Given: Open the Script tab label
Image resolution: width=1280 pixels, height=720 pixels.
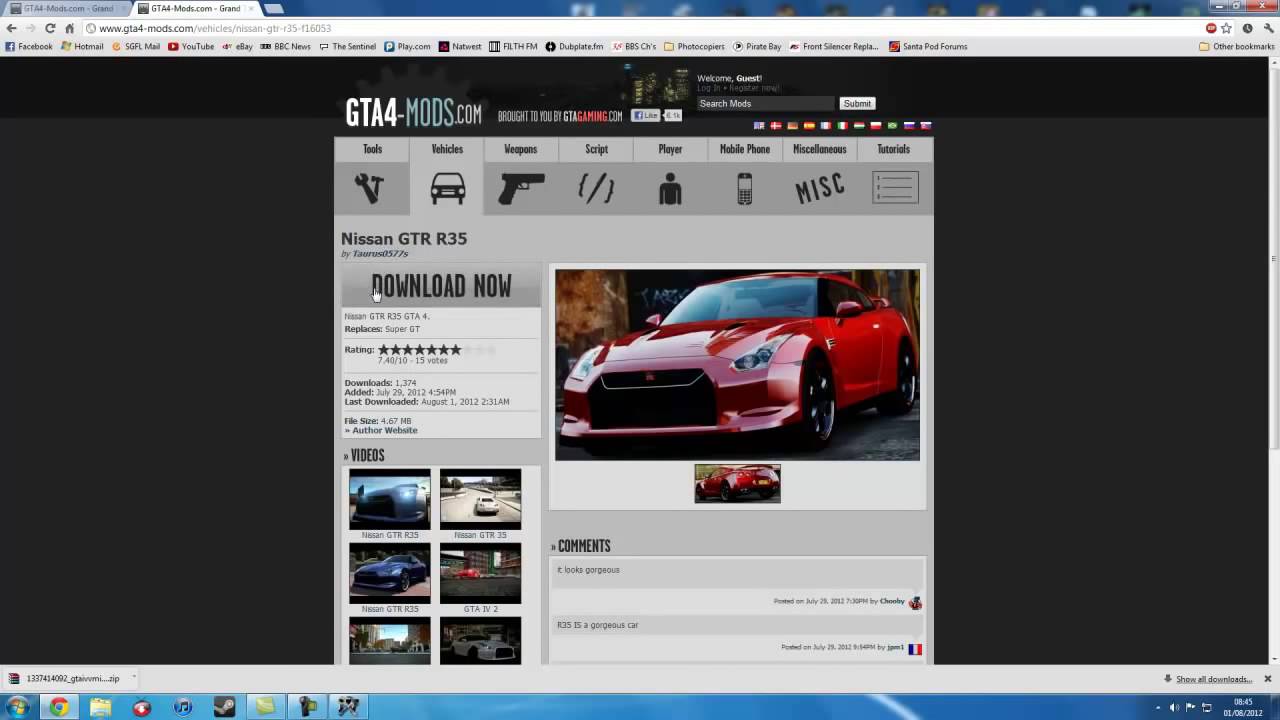Looking at the screenshot, I should (596, 149).
